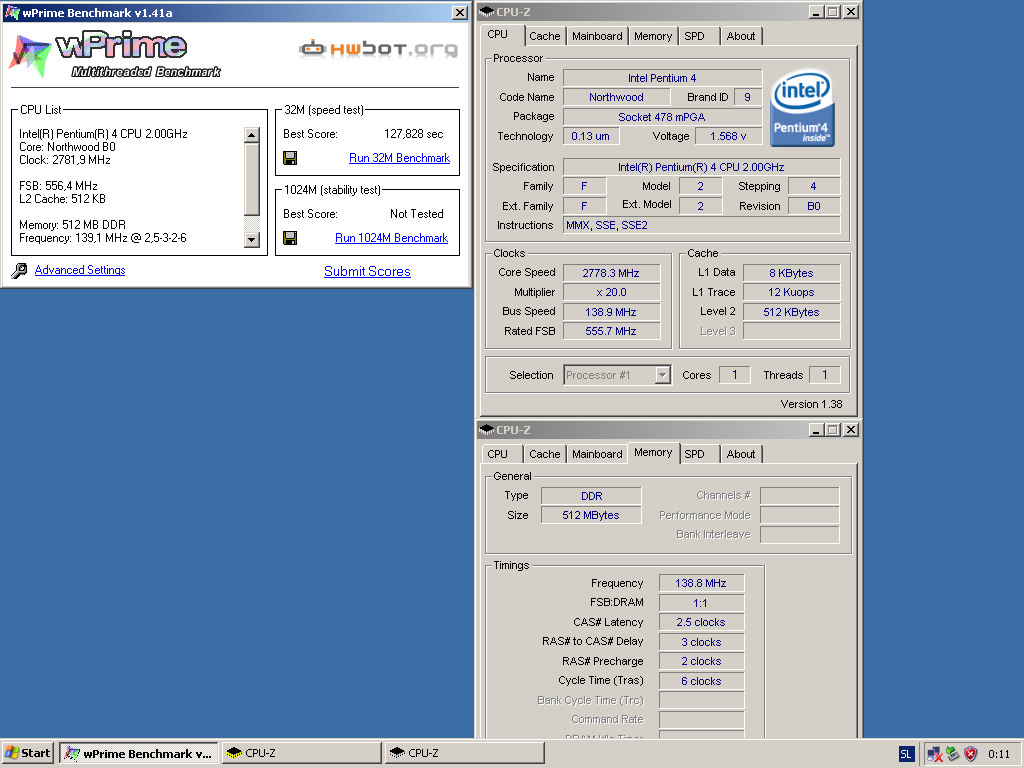Click the hwbot.org robot logo

[312, 48]
